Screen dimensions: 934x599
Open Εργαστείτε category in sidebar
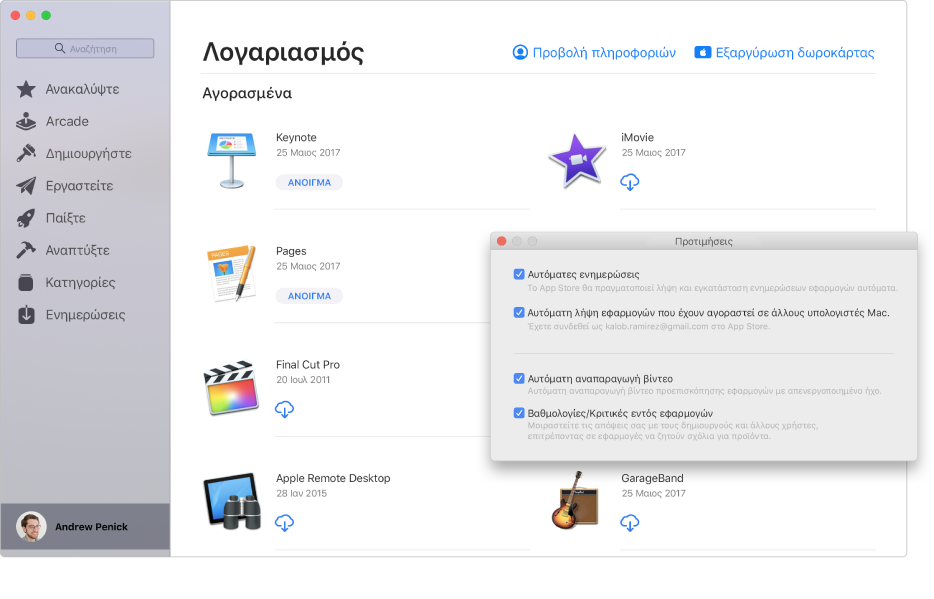[64, 186]
